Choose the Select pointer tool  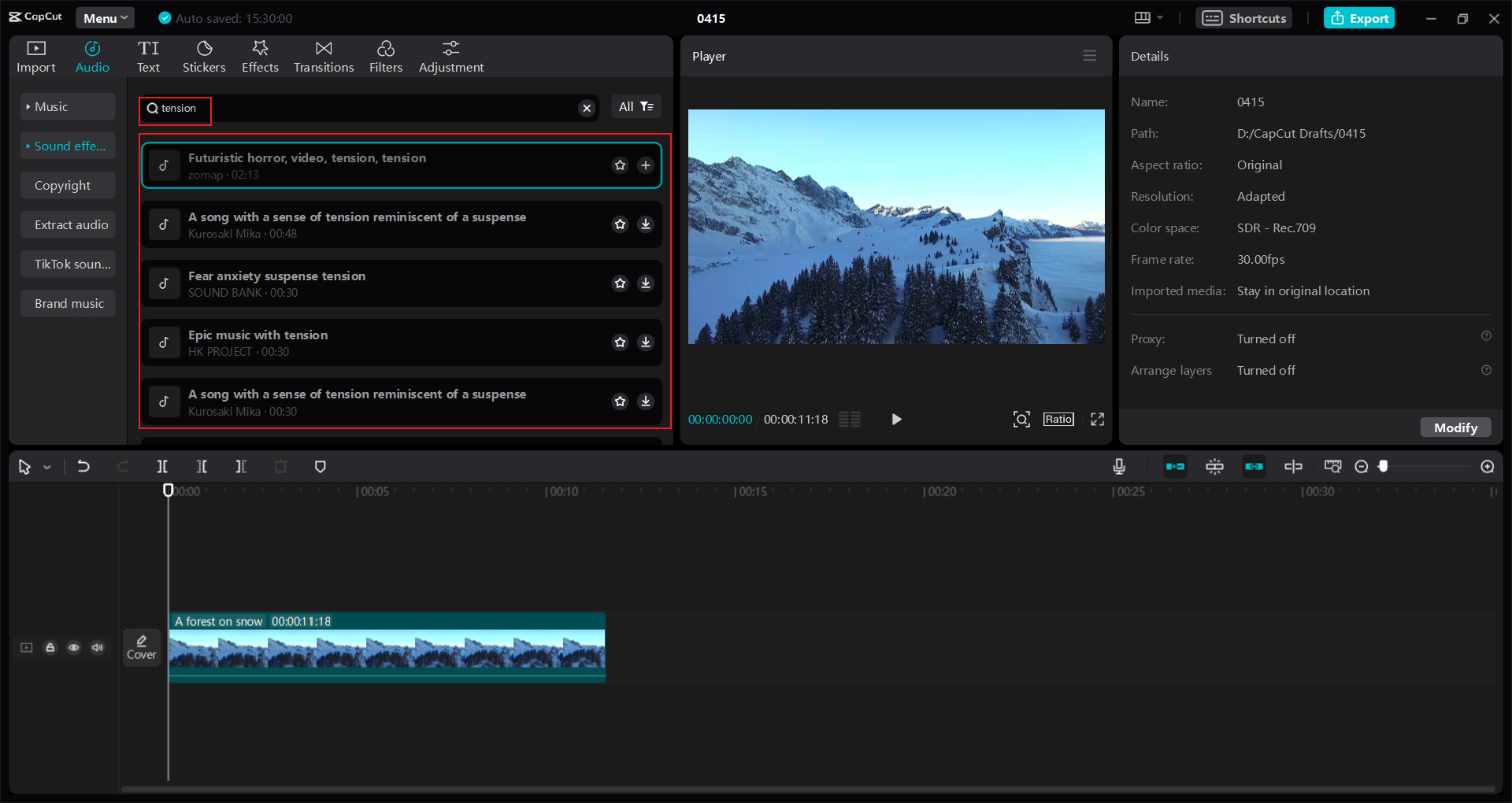pyautogui.click(x=24, y=467)
